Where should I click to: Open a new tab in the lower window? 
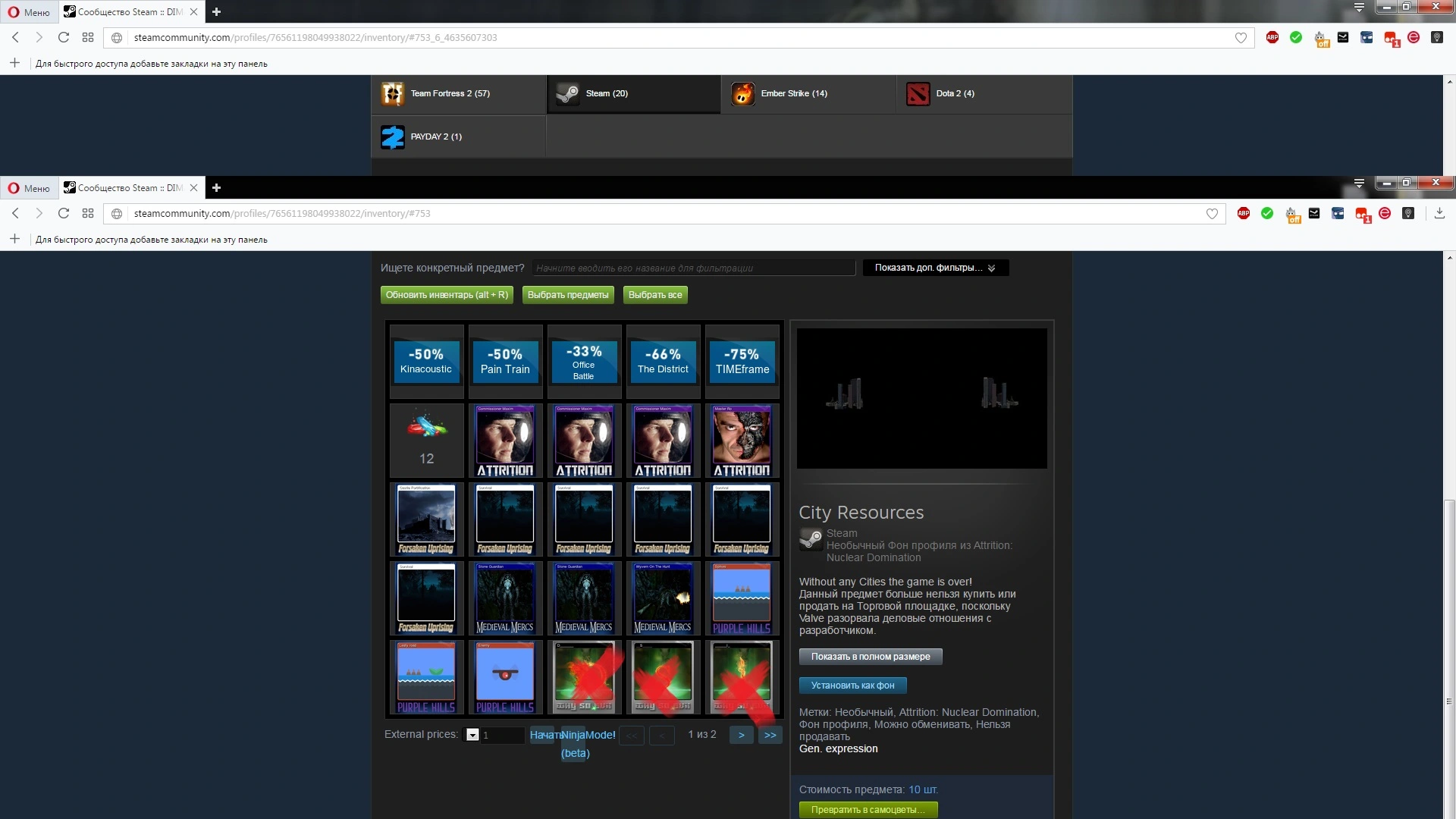tap(216, 188)
